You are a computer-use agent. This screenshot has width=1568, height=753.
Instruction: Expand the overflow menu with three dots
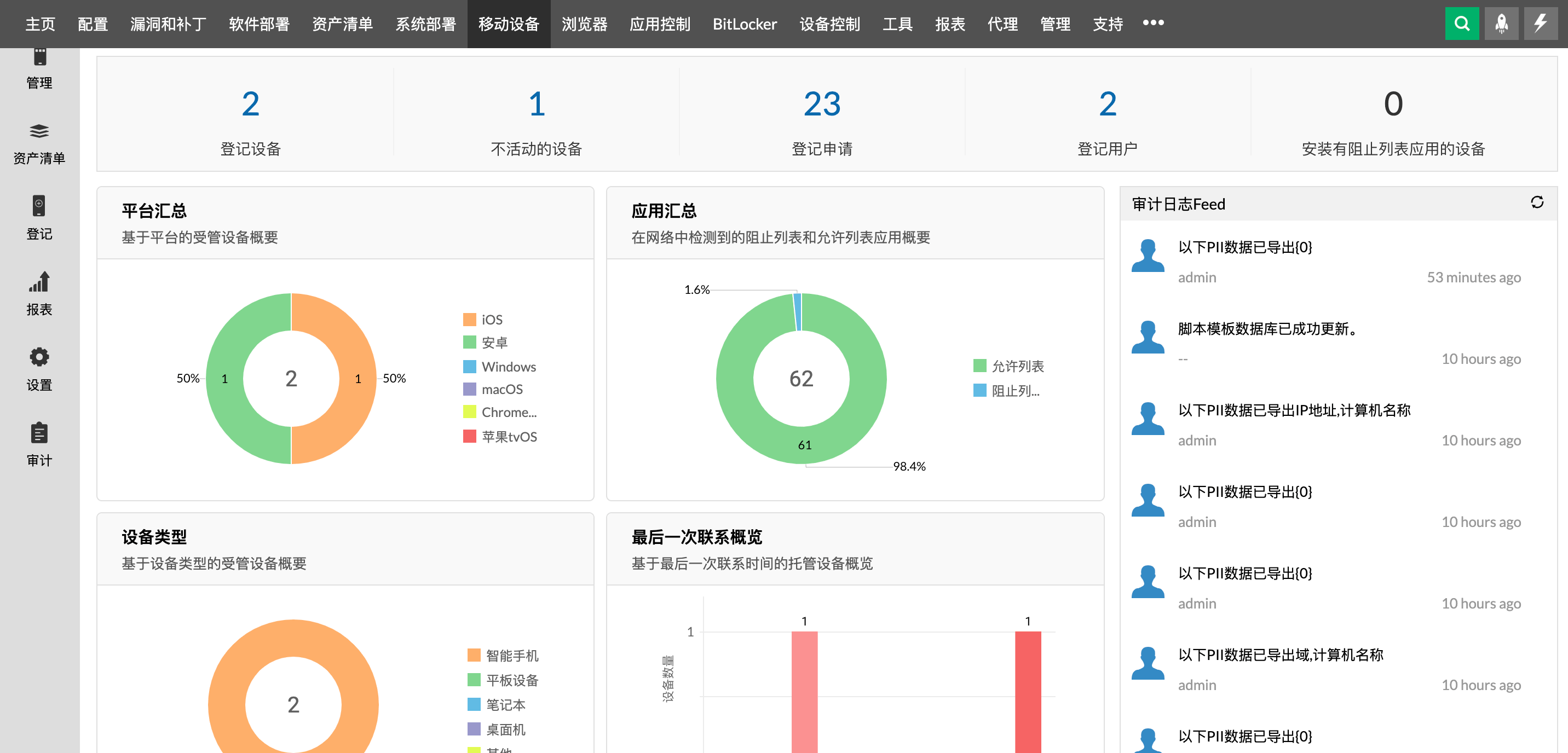tap(1152, 23)
